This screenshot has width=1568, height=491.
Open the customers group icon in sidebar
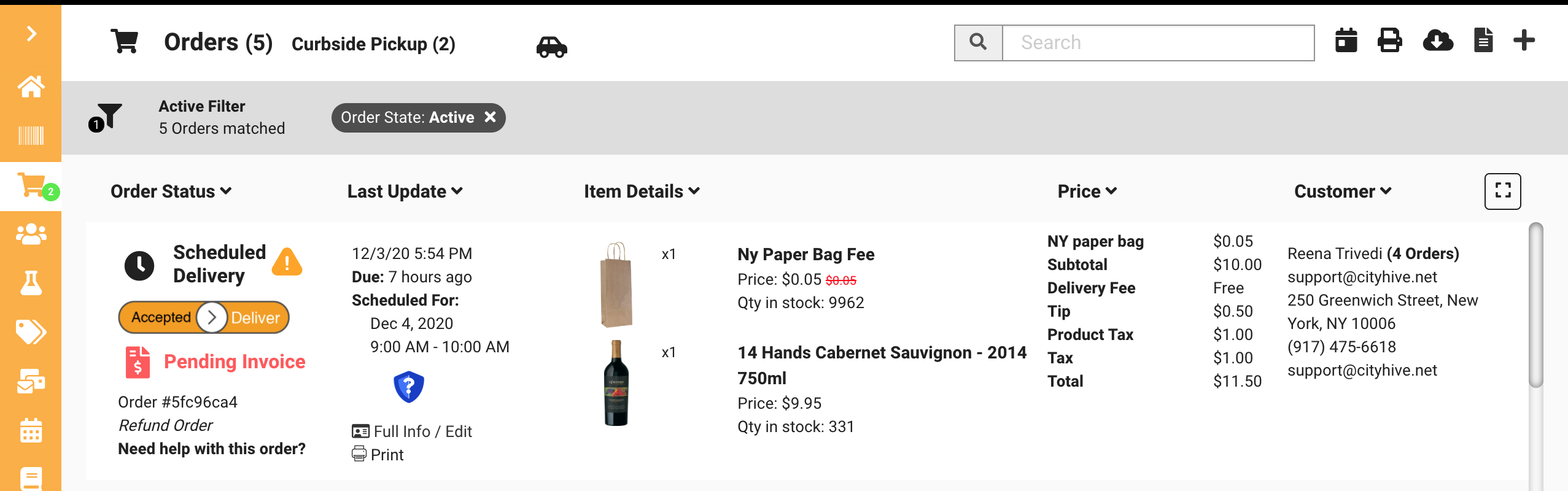[x=31, y=234]
